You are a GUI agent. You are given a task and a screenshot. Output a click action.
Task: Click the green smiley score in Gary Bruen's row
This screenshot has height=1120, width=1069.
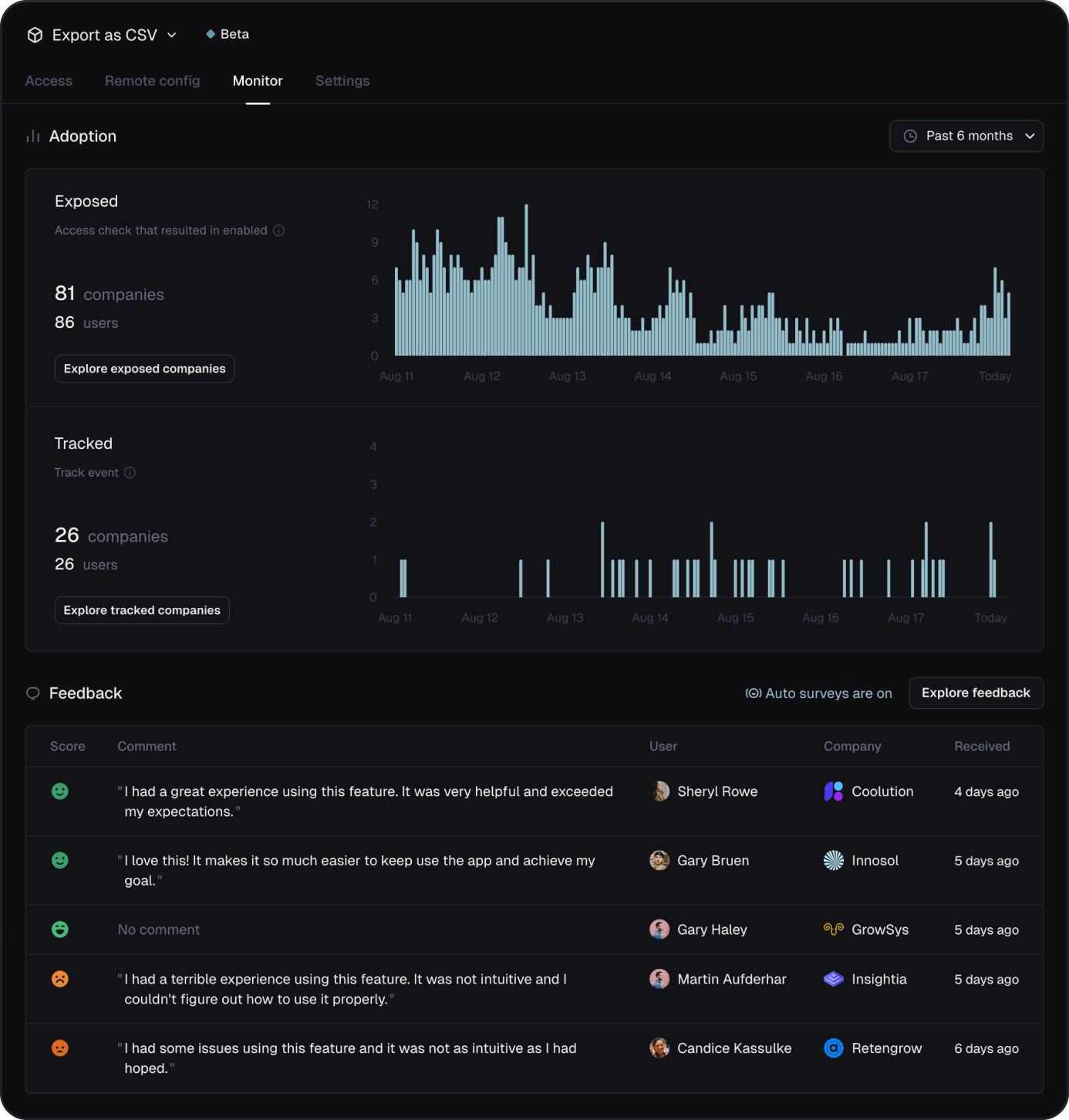60,860
